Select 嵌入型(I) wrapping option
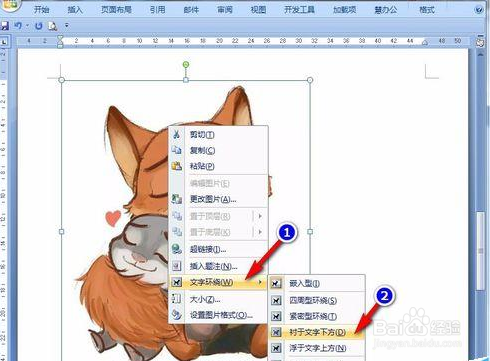490x361 pixels. click(x=317, y=284)
